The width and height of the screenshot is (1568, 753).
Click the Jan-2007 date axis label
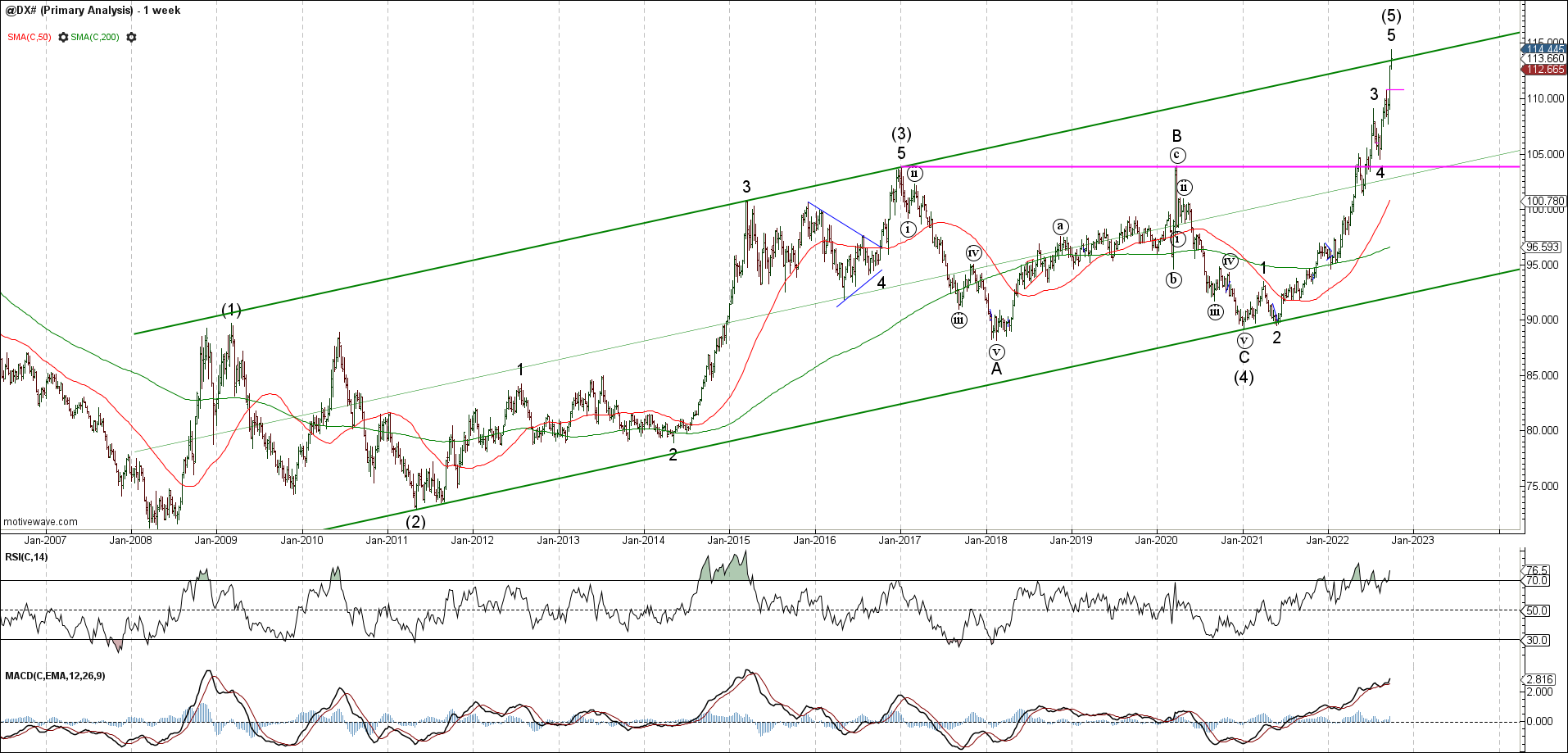click(x=45, y=540)
